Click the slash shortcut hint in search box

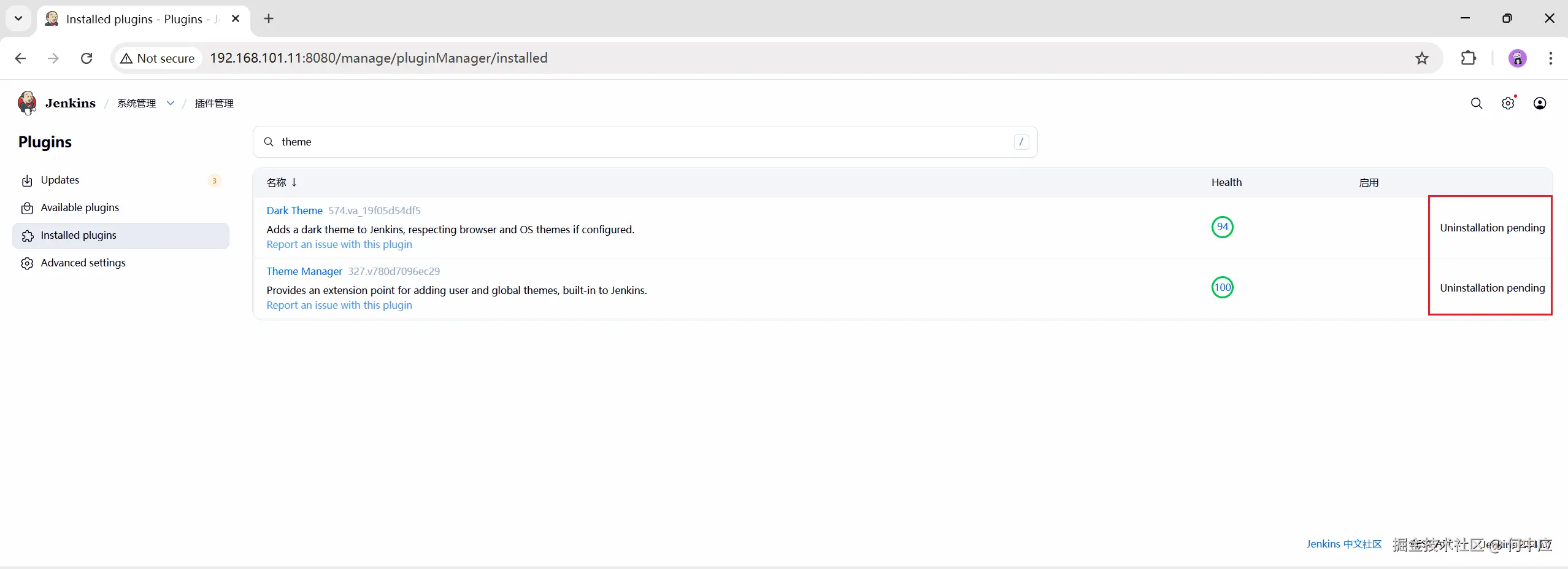(1021, 142)
